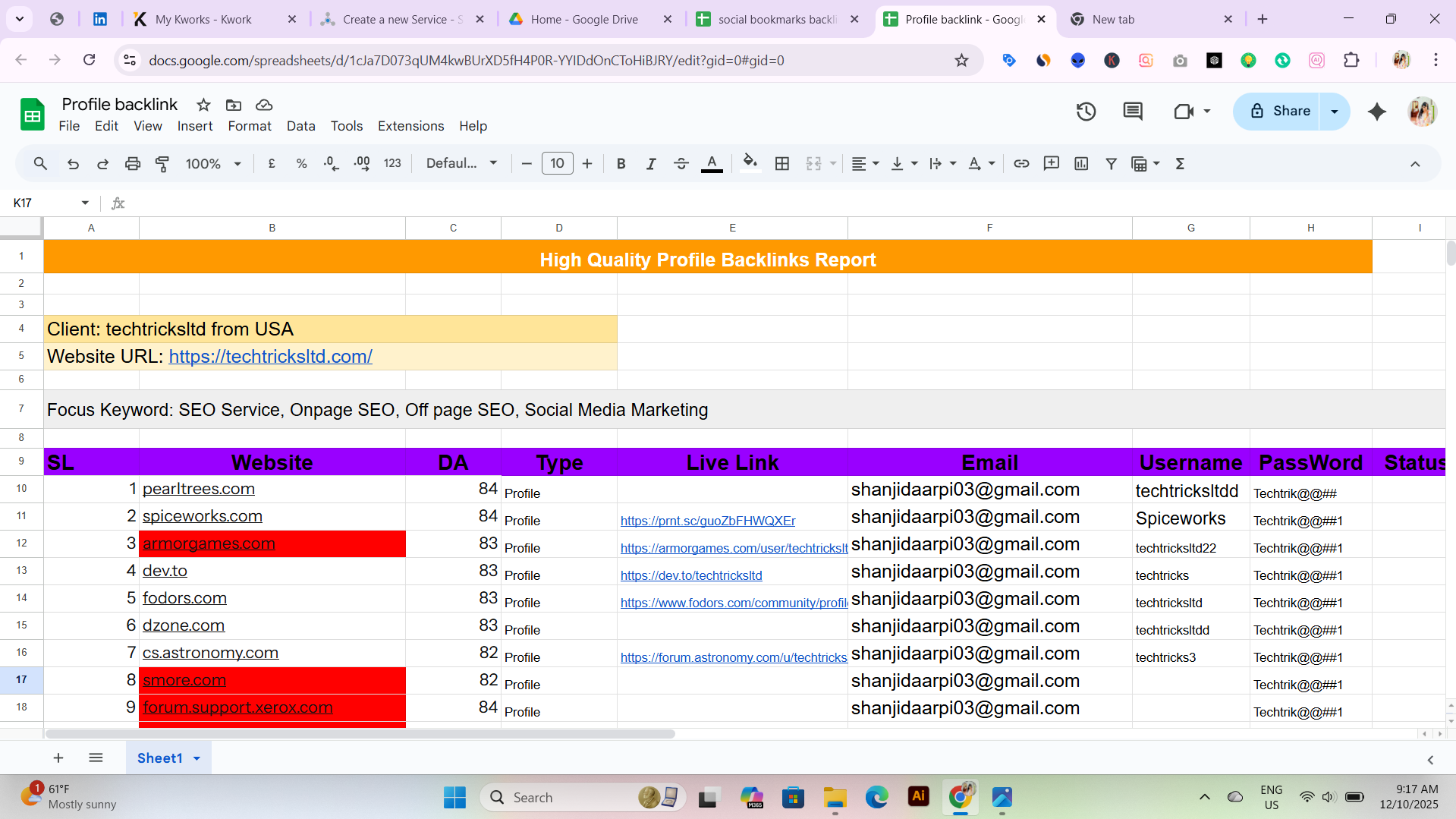Click the Create filter icon
This screenshot has height=819, width=1456.
pyautogui.click(x=1111, y=163)
